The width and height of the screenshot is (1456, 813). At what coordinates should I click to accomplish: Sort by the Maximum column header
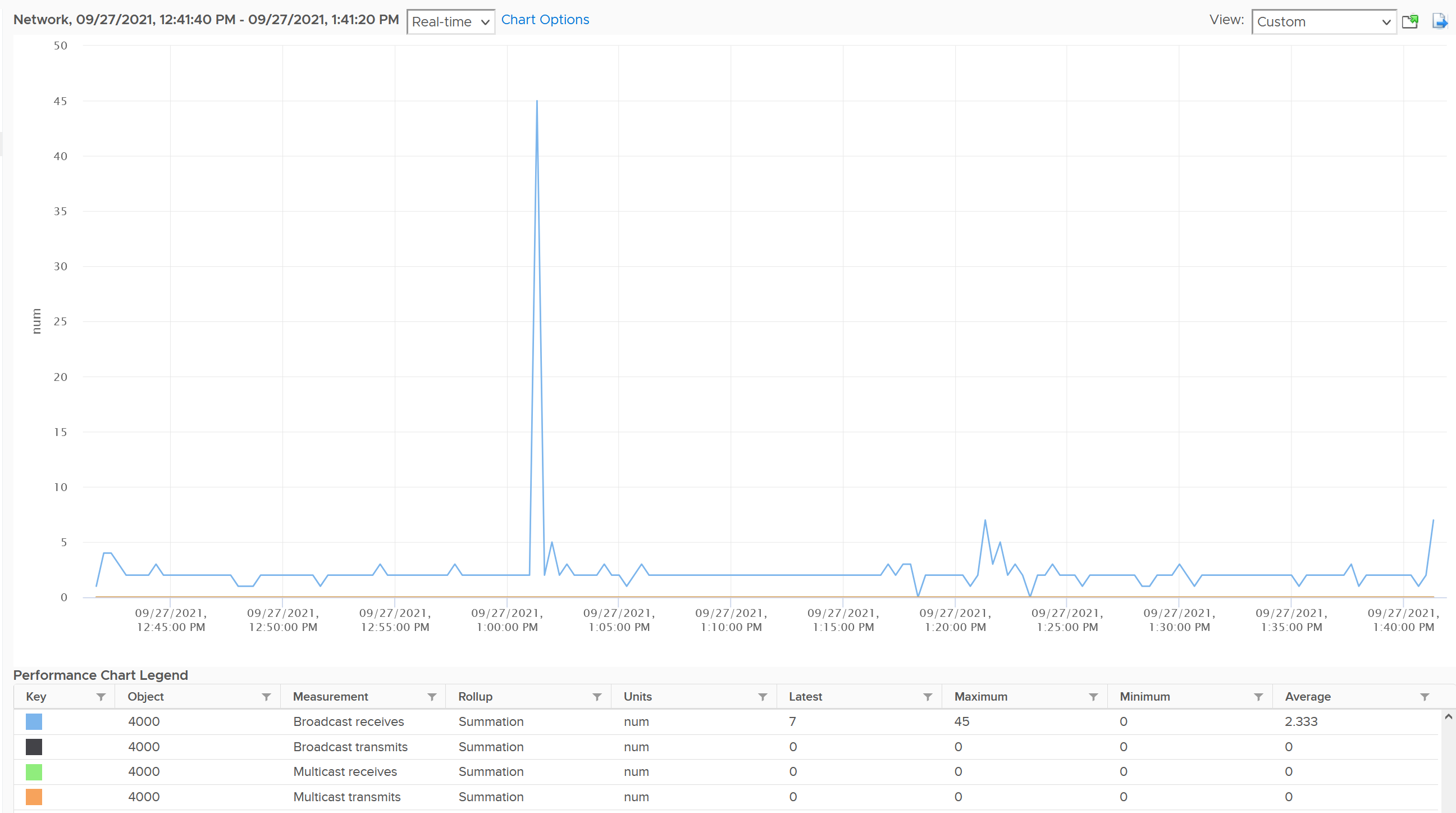click(x=980, y=697)
